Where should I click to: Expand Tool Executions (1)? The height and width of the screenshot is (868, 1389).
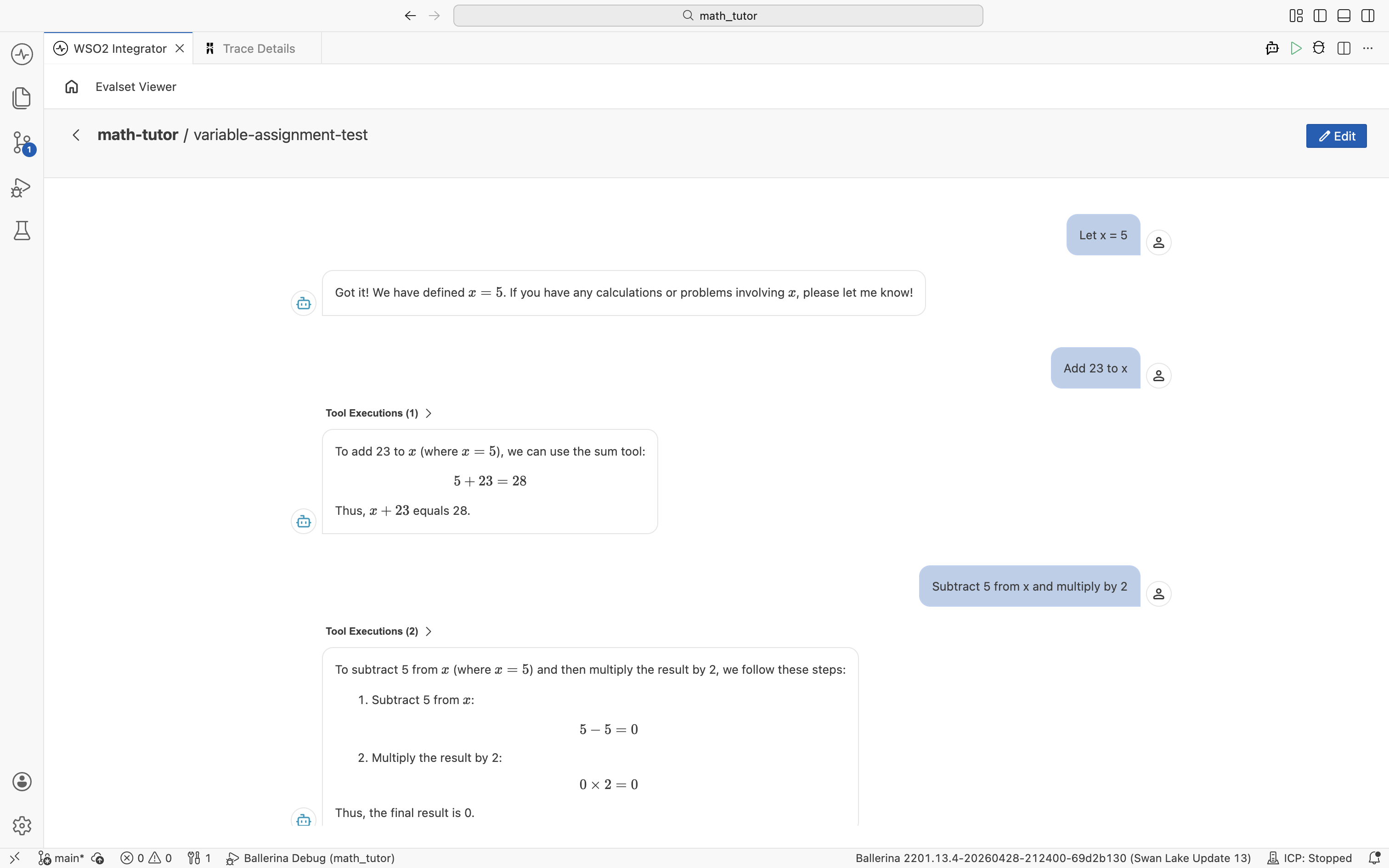tap(378, 413)
